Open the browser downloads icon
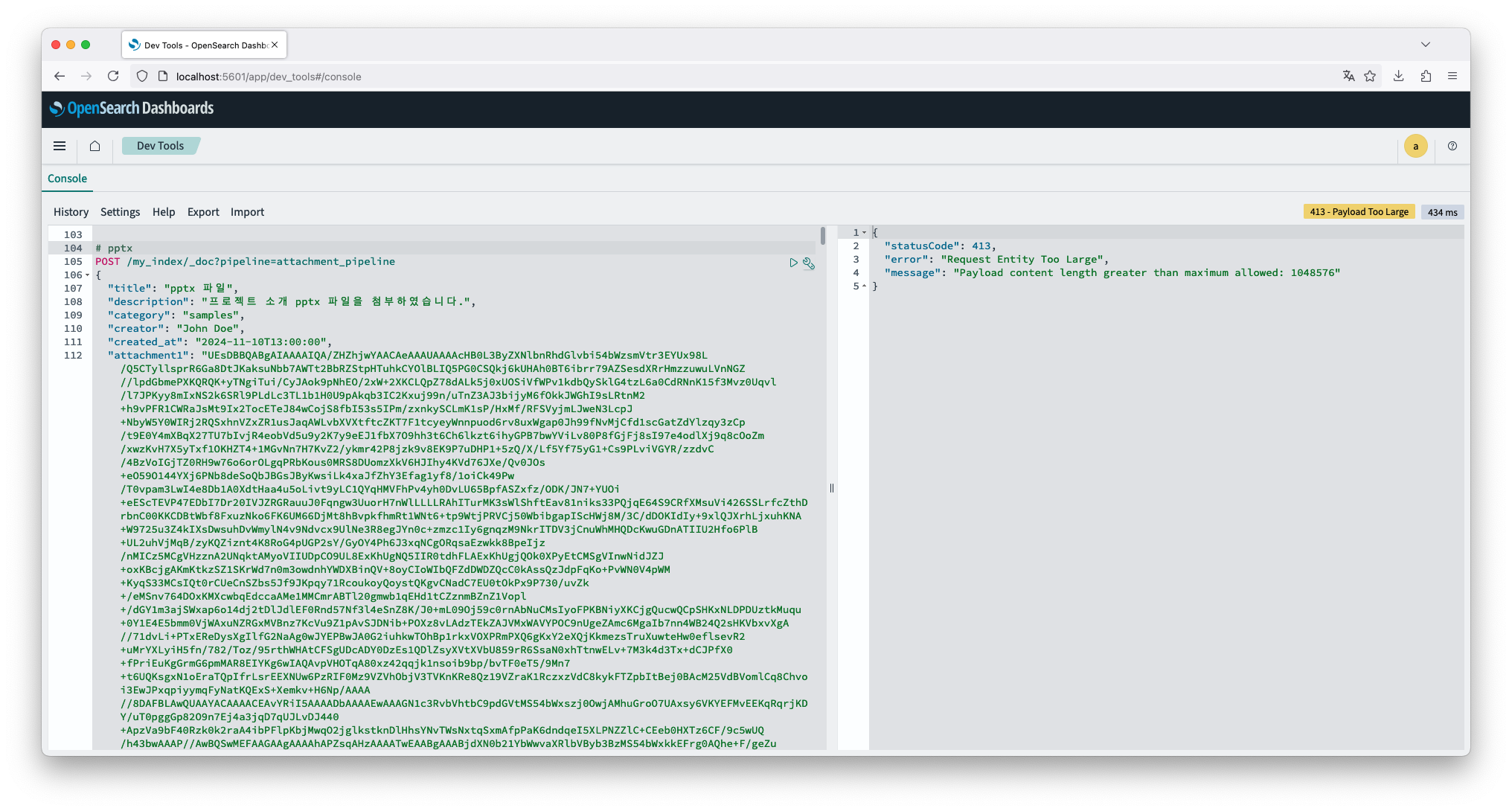The image size is (1512, 811). (x=1398, y=76)
